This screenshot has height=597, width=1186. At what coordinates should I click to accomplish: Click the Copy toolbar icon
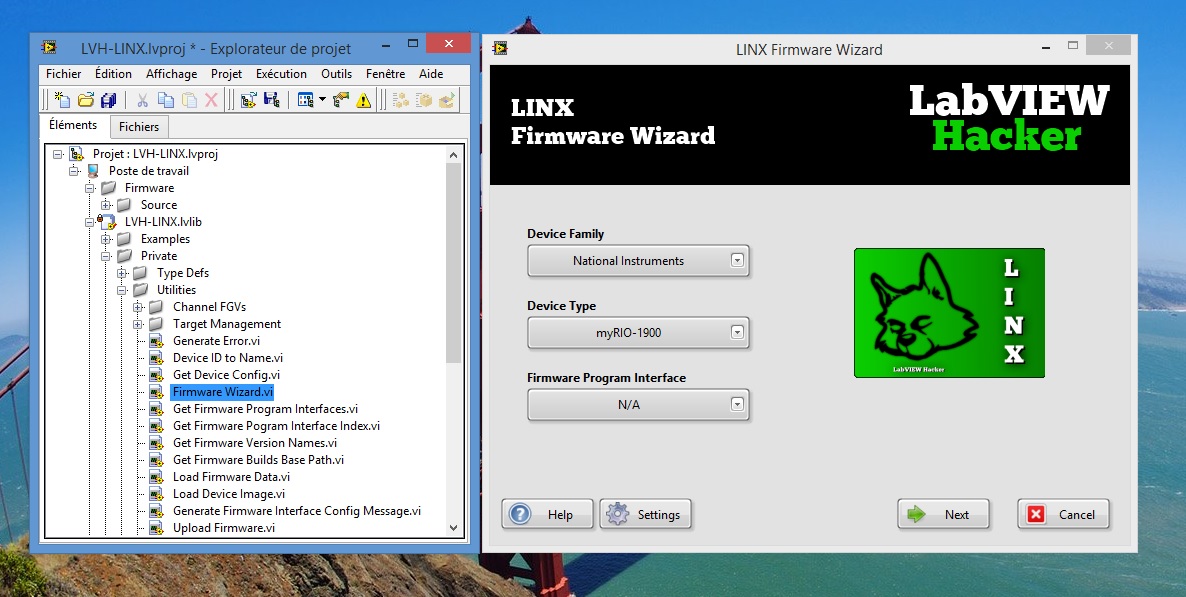(166, 99)
